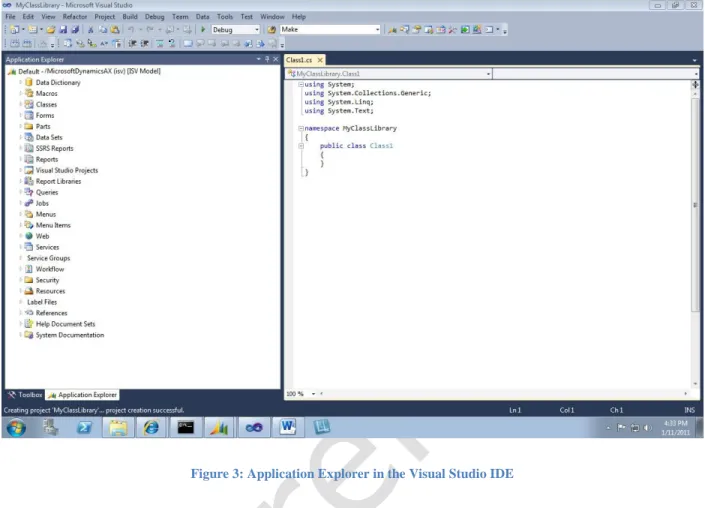The image size is (705, 508).
Task: Click the editor vertical scrollbar
Action: (695, 205)
